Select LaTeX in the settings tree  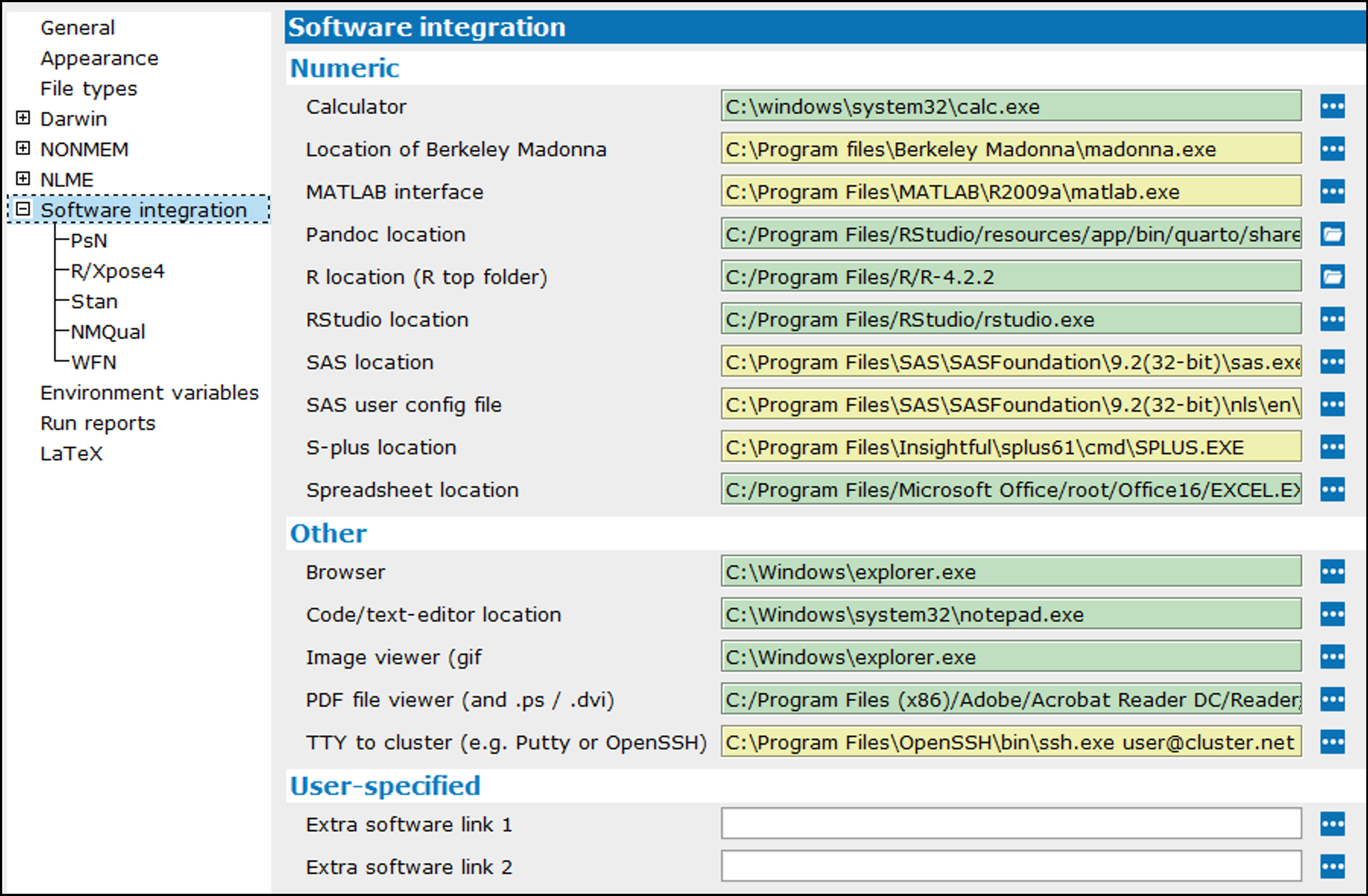click(x=71, y=454)
